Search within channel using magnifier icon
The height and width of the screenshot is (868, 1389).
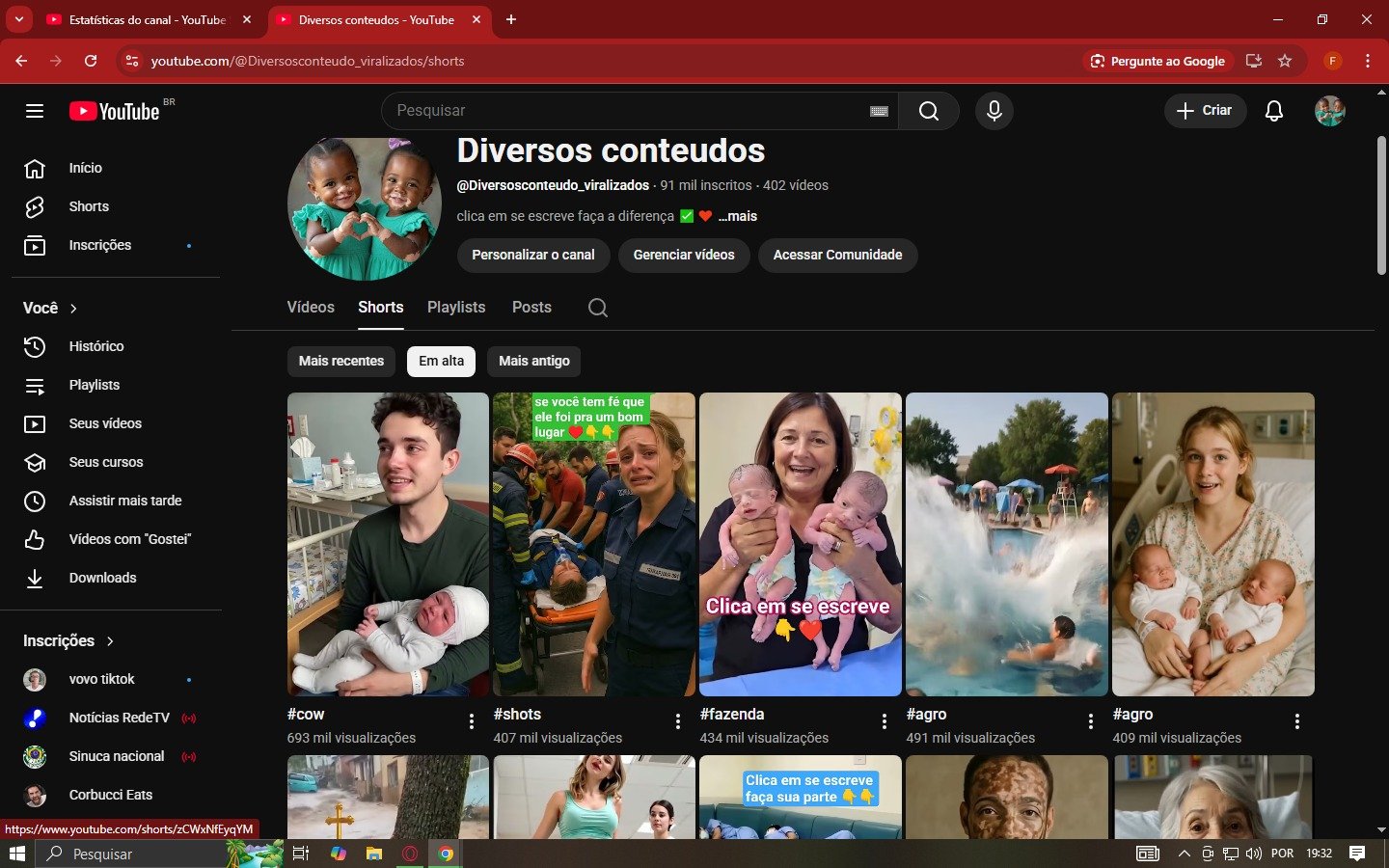point(598,308)
